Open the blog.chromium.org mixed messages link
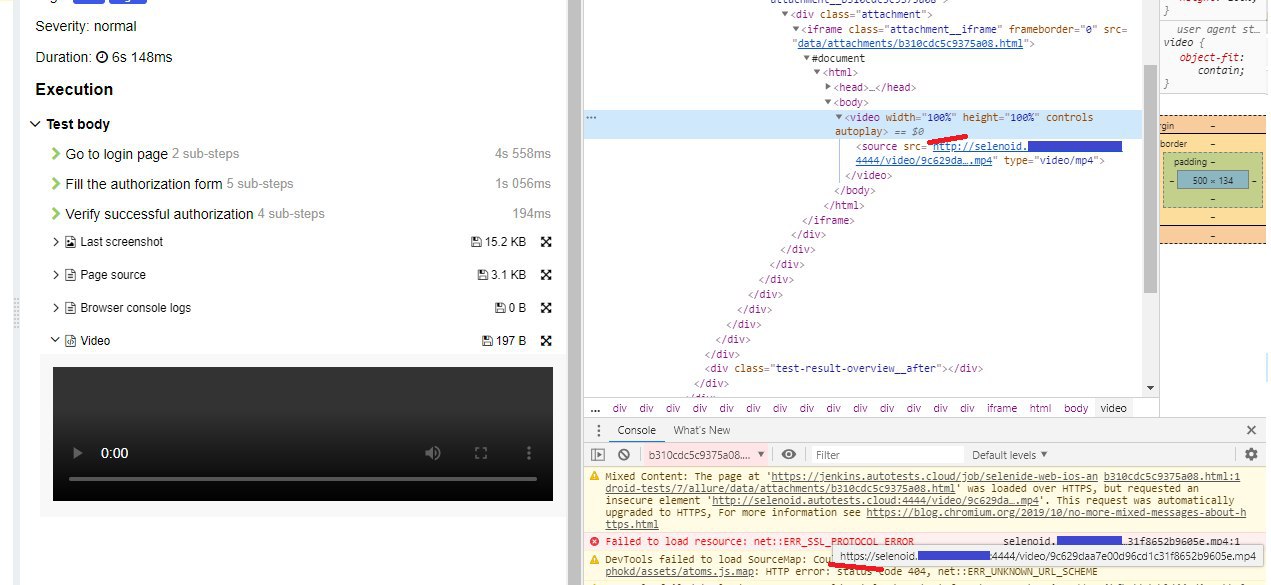1271x585 pixels. tap(926, 518)
